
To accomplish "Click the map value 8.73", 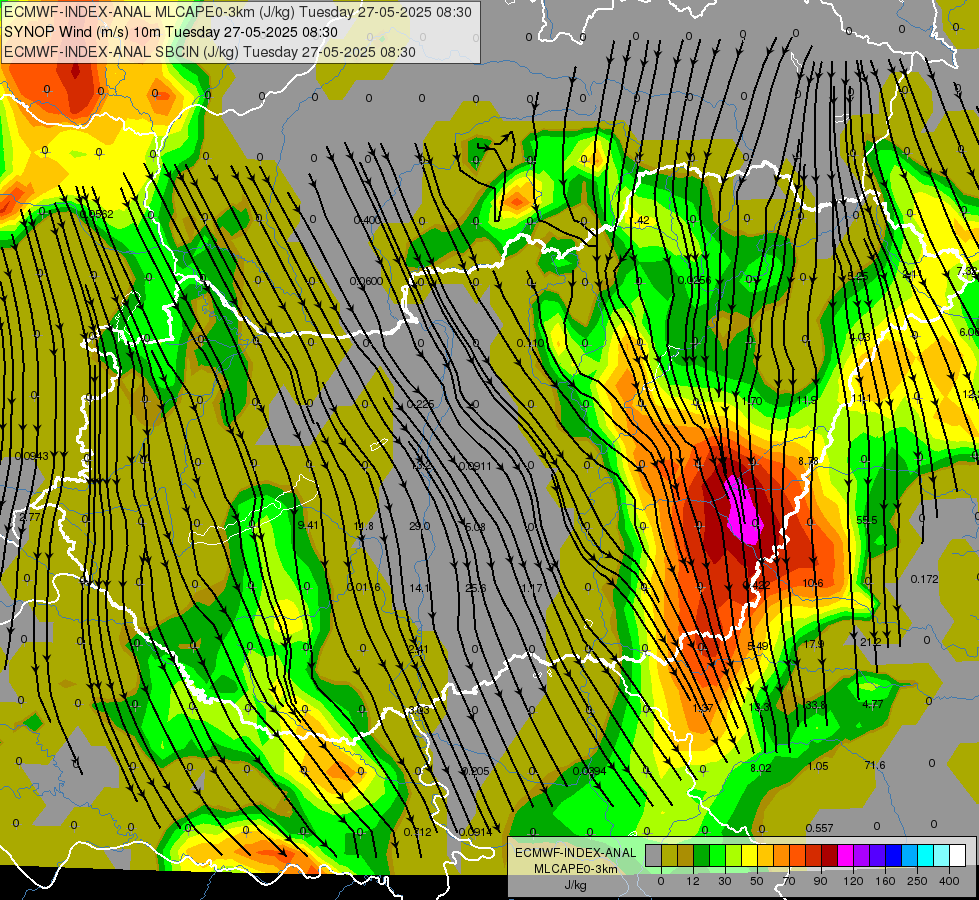I will coord(808,461).
